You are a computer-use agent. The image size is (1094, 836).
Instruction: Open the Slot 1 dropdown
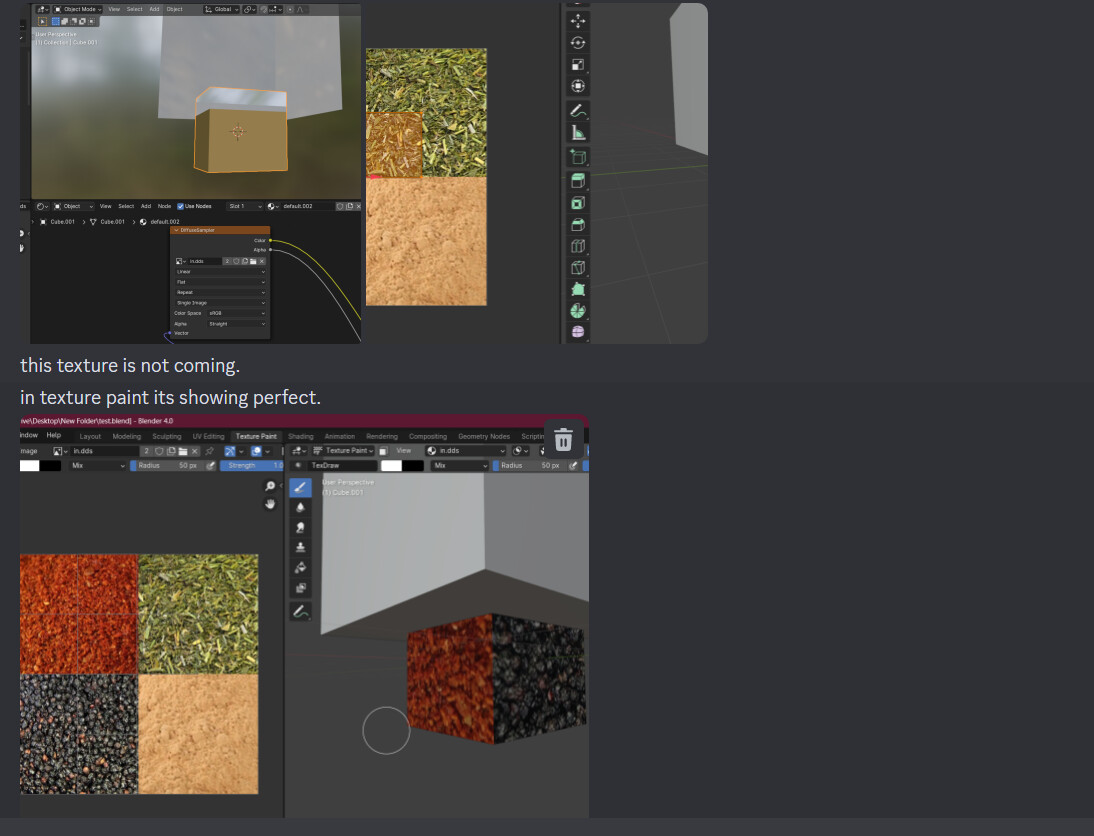(x=245, y=207)
